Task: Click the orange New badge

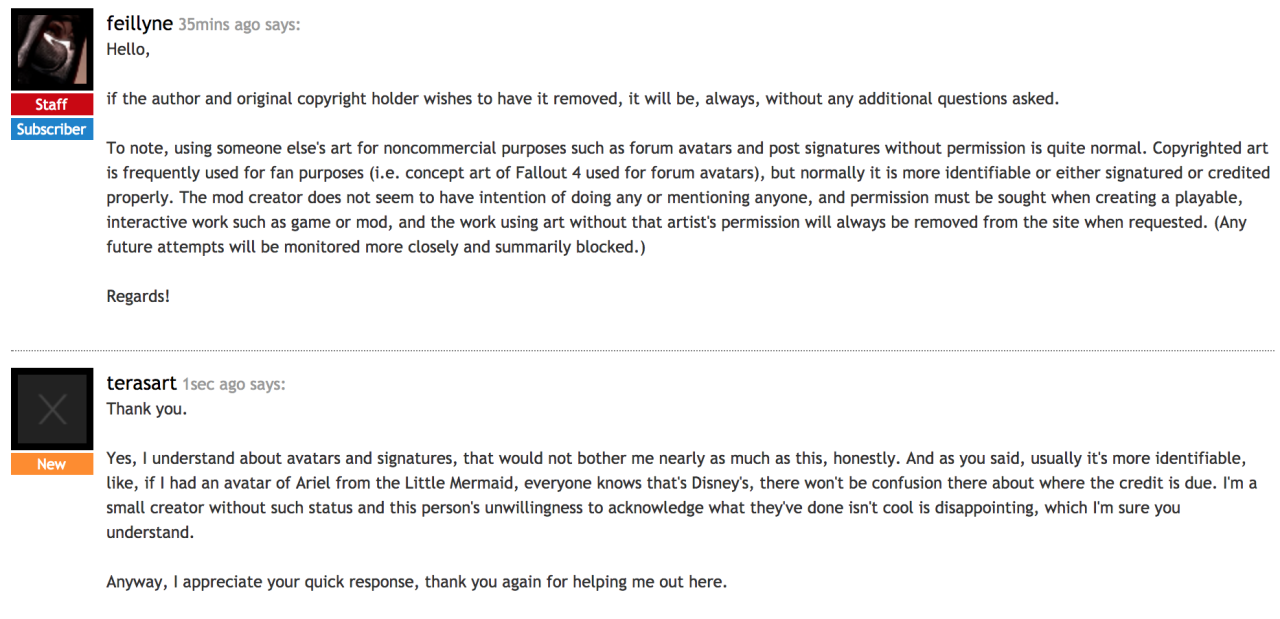Action: [52, 464]
